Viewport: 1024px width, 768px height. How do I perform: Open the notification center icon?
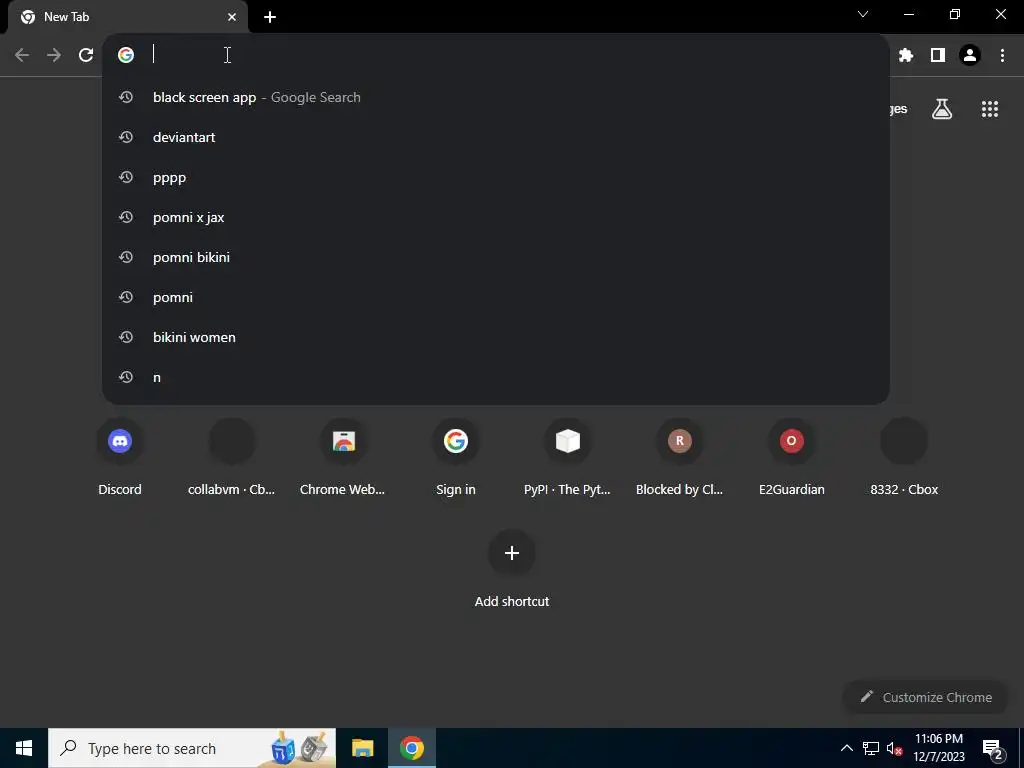(993, 749)
